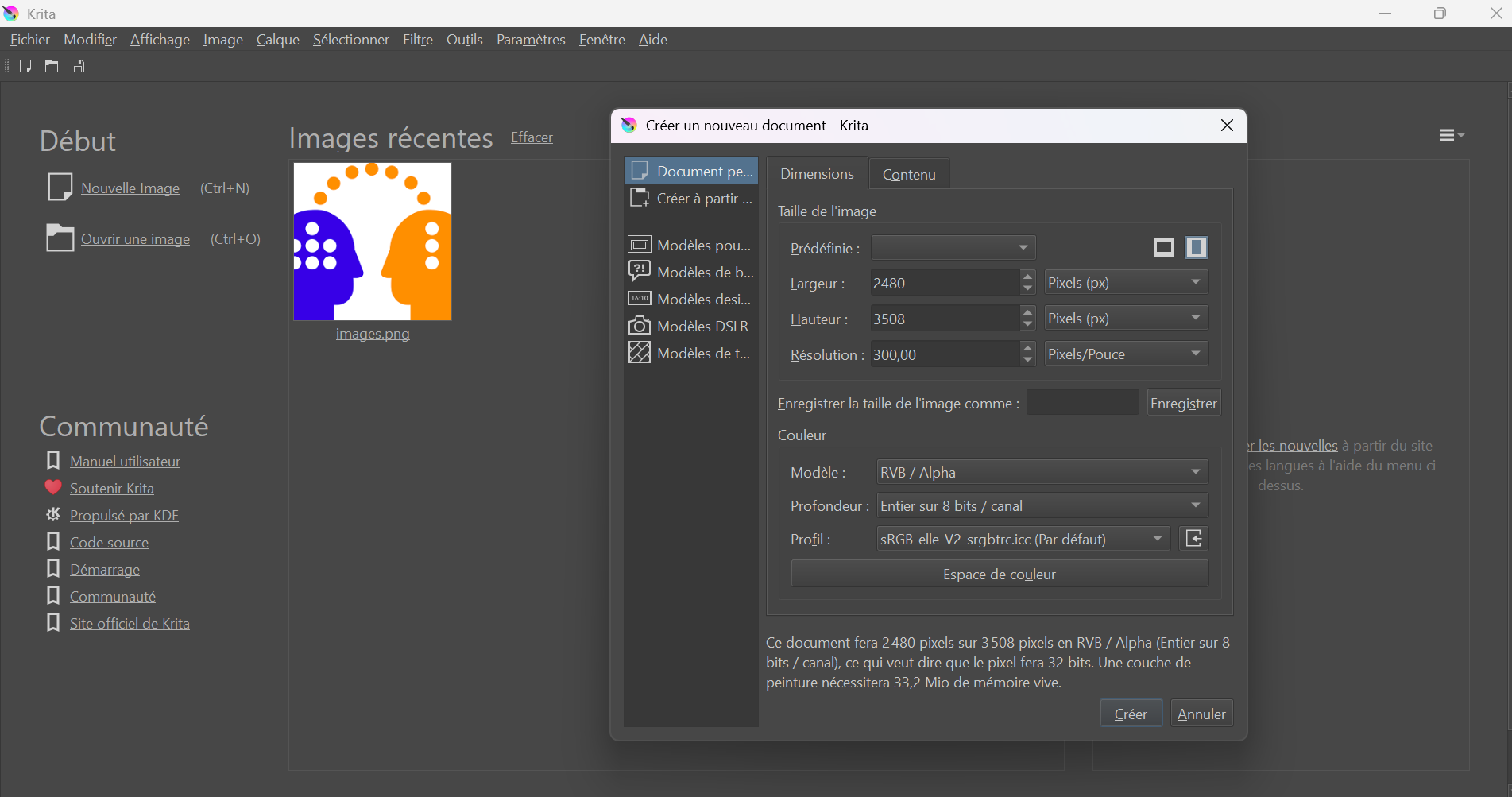Open the Modèles pour animation templates
1512x797 pixels.
point(691,245)
